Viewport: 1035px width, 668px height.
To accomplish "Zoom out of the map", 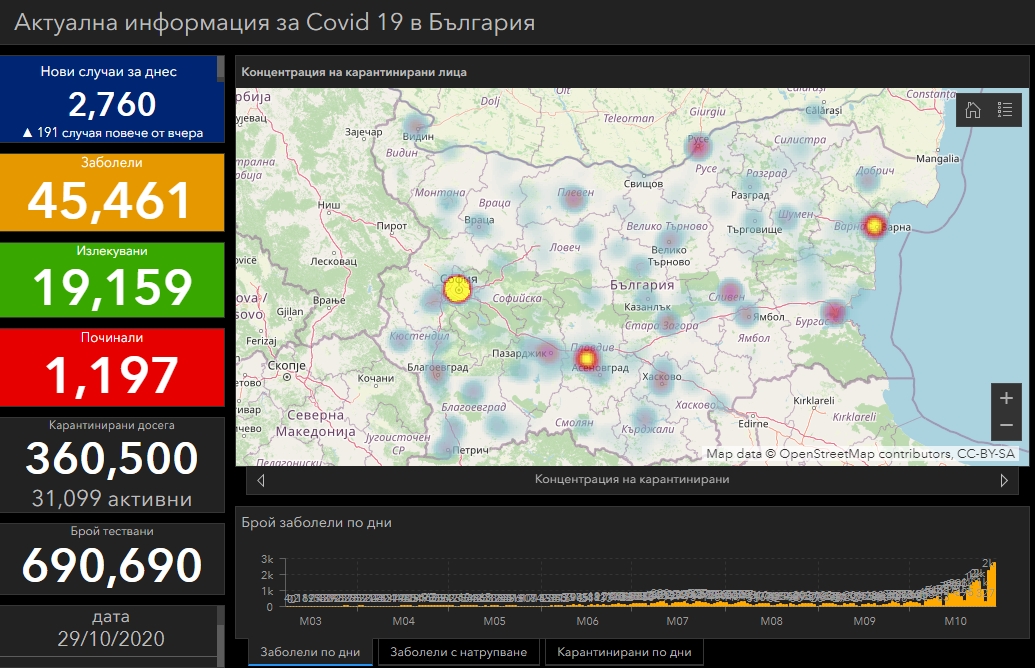I will (x=1006, y=426).
